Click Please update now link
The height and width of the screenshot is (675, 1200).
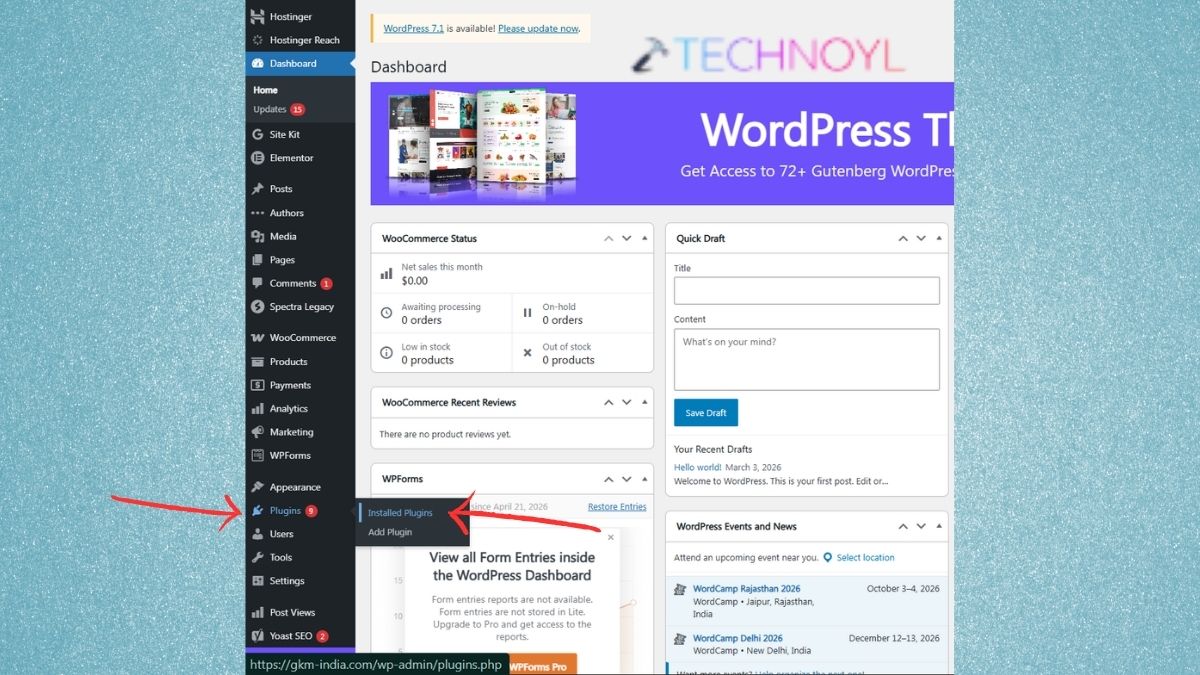[538, 29]
